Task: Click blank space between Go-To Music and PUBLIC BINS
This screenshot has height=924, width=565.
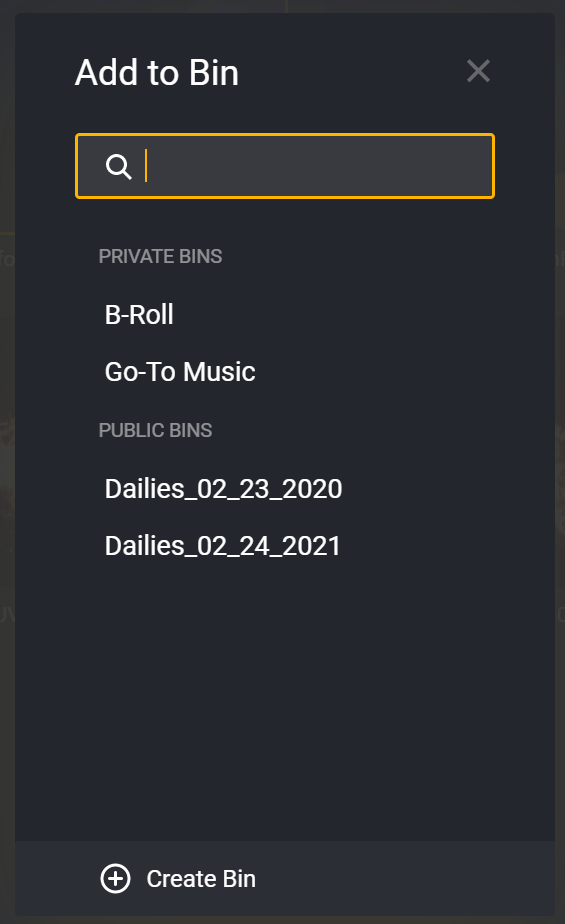Action: pos(285,402)
